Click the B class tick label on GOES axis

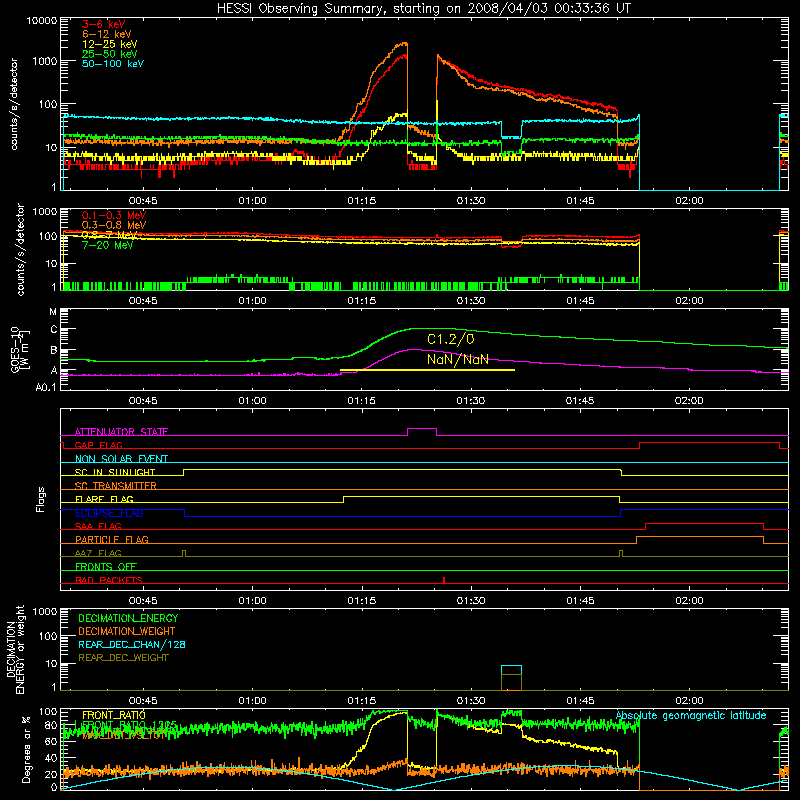click(54, 351)
